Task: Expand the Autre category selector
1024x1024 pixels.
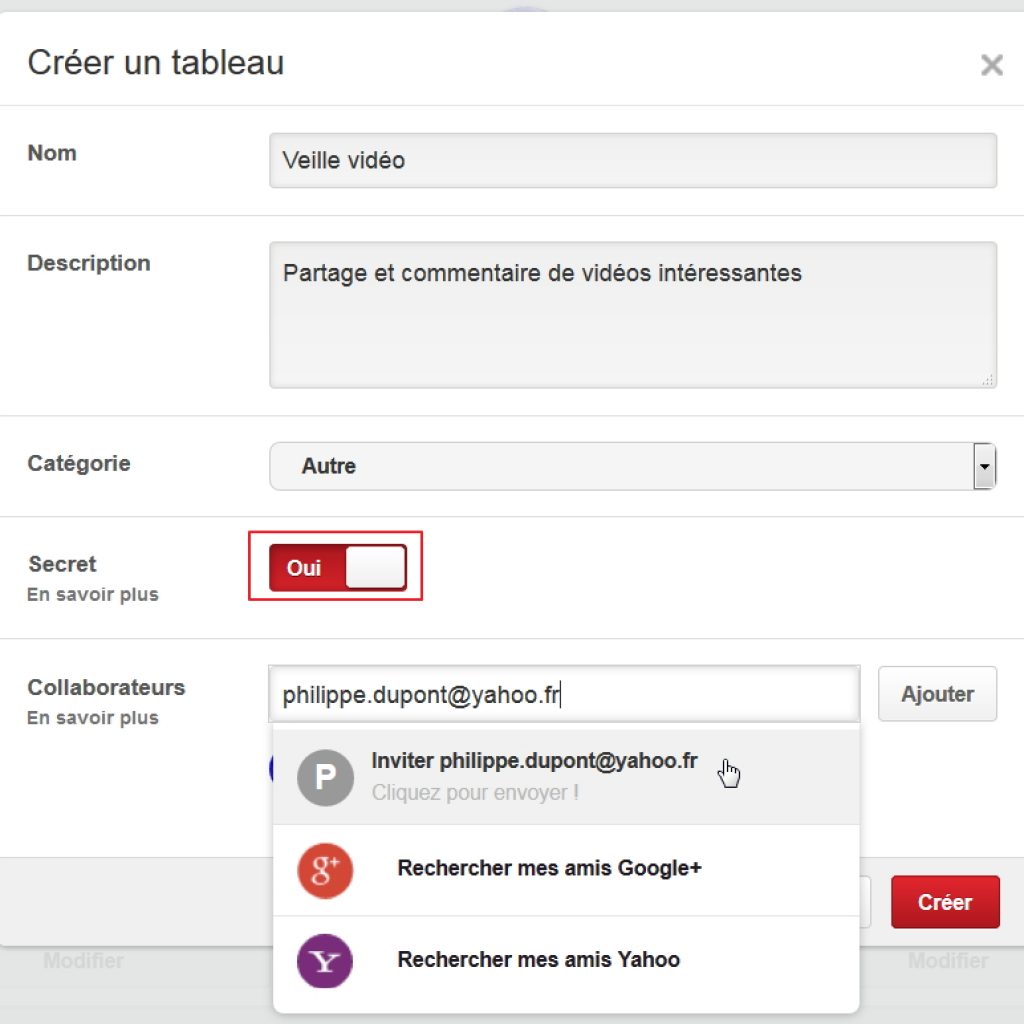Action: [x=632, y=466]
